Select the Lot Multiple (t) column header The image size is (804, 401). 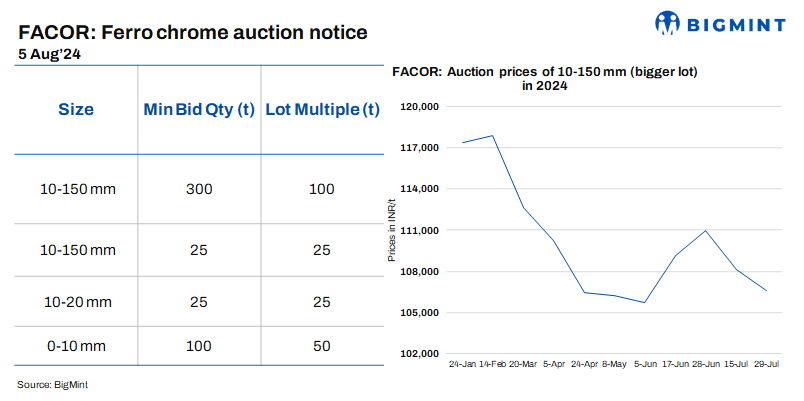coord(322,110)
